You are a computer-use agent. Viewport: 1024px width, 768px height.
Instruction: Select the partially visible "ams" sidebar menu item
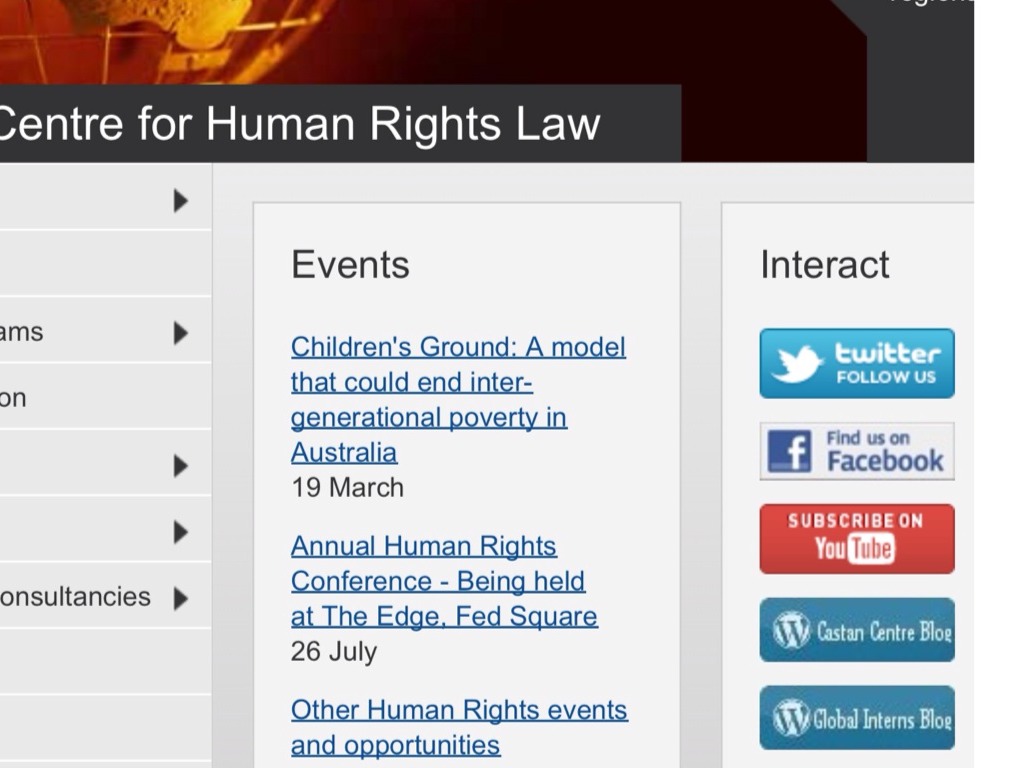[x=22, y=332]
